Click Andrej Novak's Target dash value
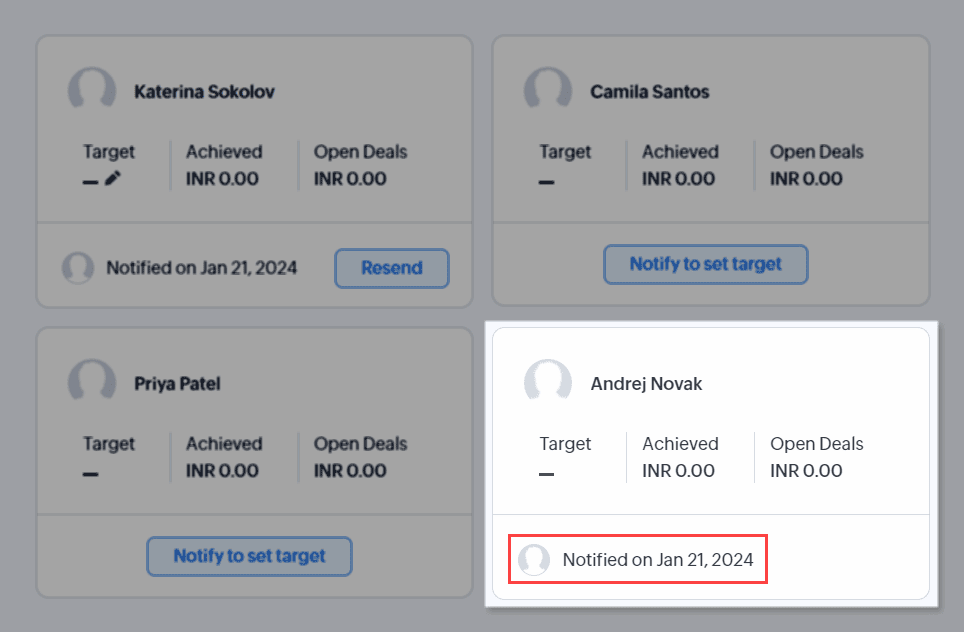Screen dimensions: 964x632 pos(546,473)
